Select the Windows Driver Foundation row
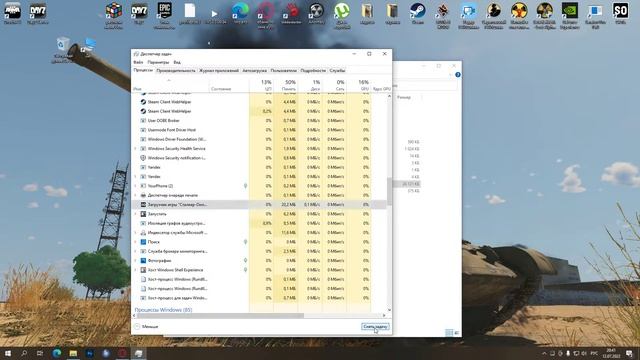640x360 pixels. (x=259, y=139)
